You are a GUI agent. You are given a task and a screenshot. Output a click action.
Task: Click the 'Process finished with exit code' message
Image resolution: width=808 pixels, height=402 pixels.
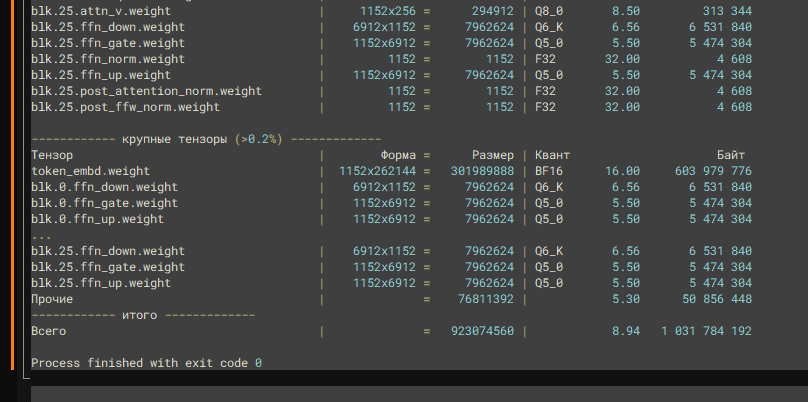click(x=139, y=363)
